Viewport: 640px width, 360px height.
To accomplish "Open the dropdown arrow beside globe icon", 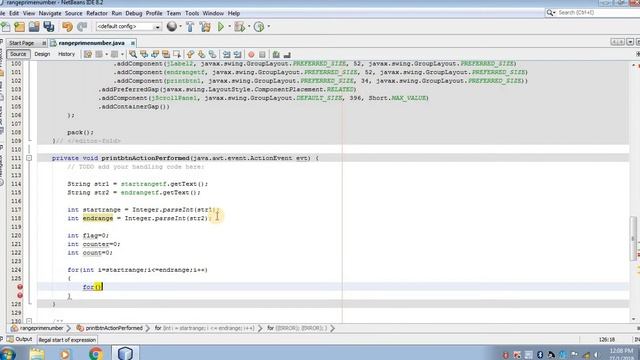I will [180, 27].
